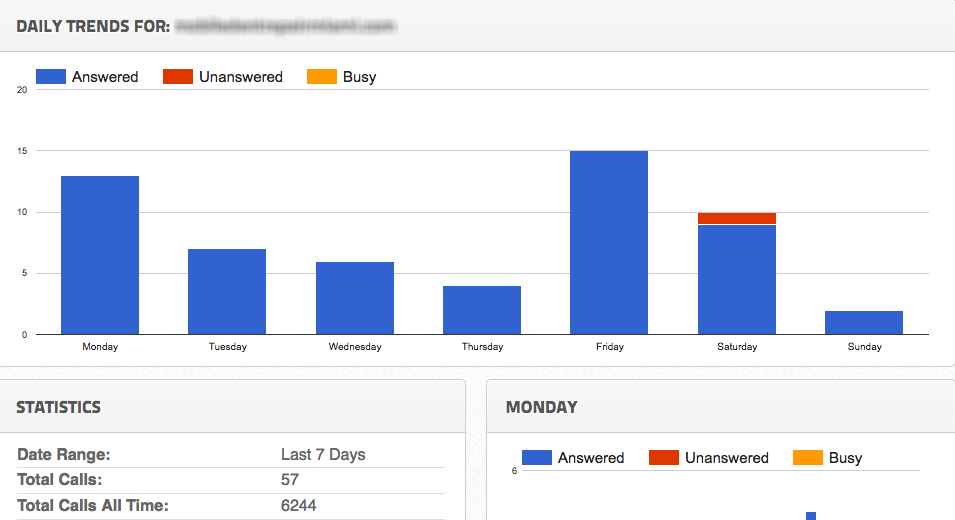Viewport: 955px width, 520px height.
Task: Click the orange Busy swatch in Daily Trends legend
Action: 321,76
